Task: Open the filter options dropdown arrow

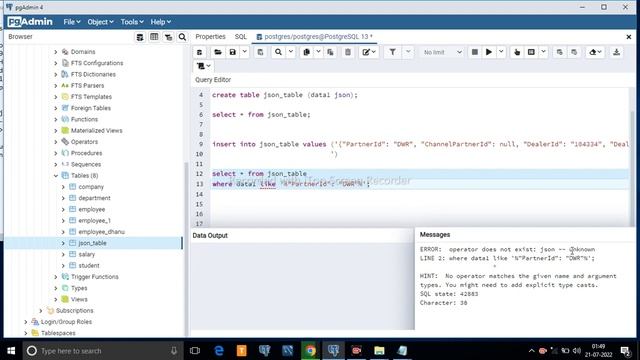Action: pyautogui.click(x=408, y=52)
